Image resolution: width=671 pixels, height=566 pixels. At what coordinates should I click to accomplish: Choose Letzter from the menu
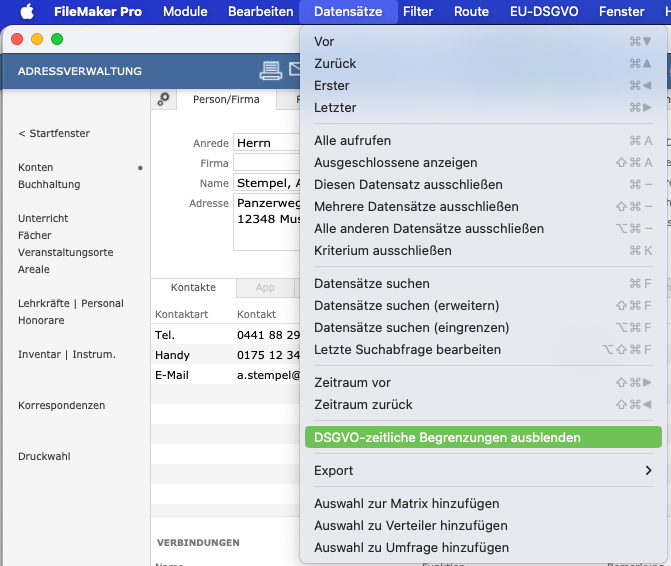point(483,107)
